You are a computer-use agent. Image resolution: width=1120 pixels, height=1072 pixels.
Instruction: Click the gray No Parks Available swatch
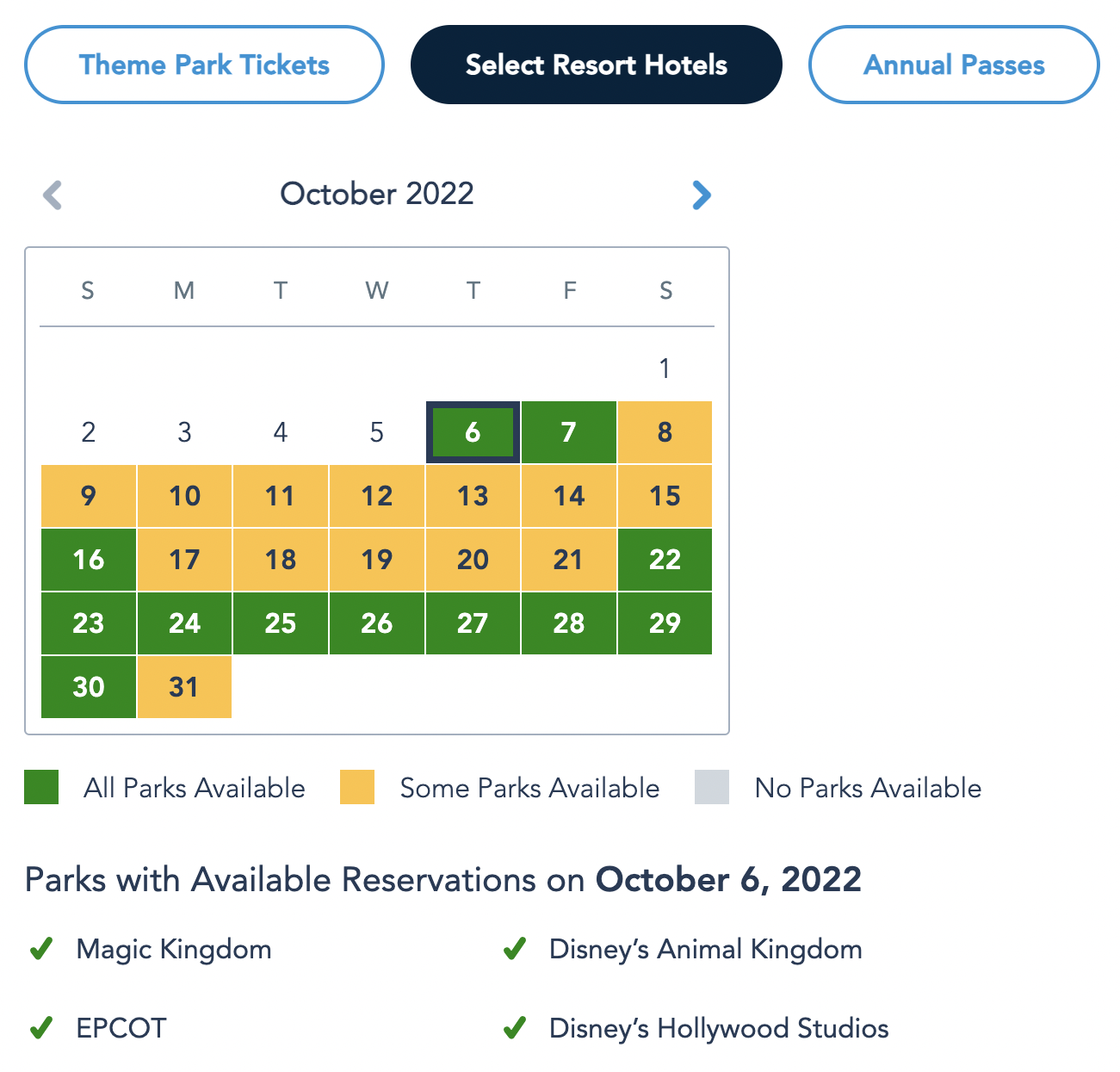(712, 788)
